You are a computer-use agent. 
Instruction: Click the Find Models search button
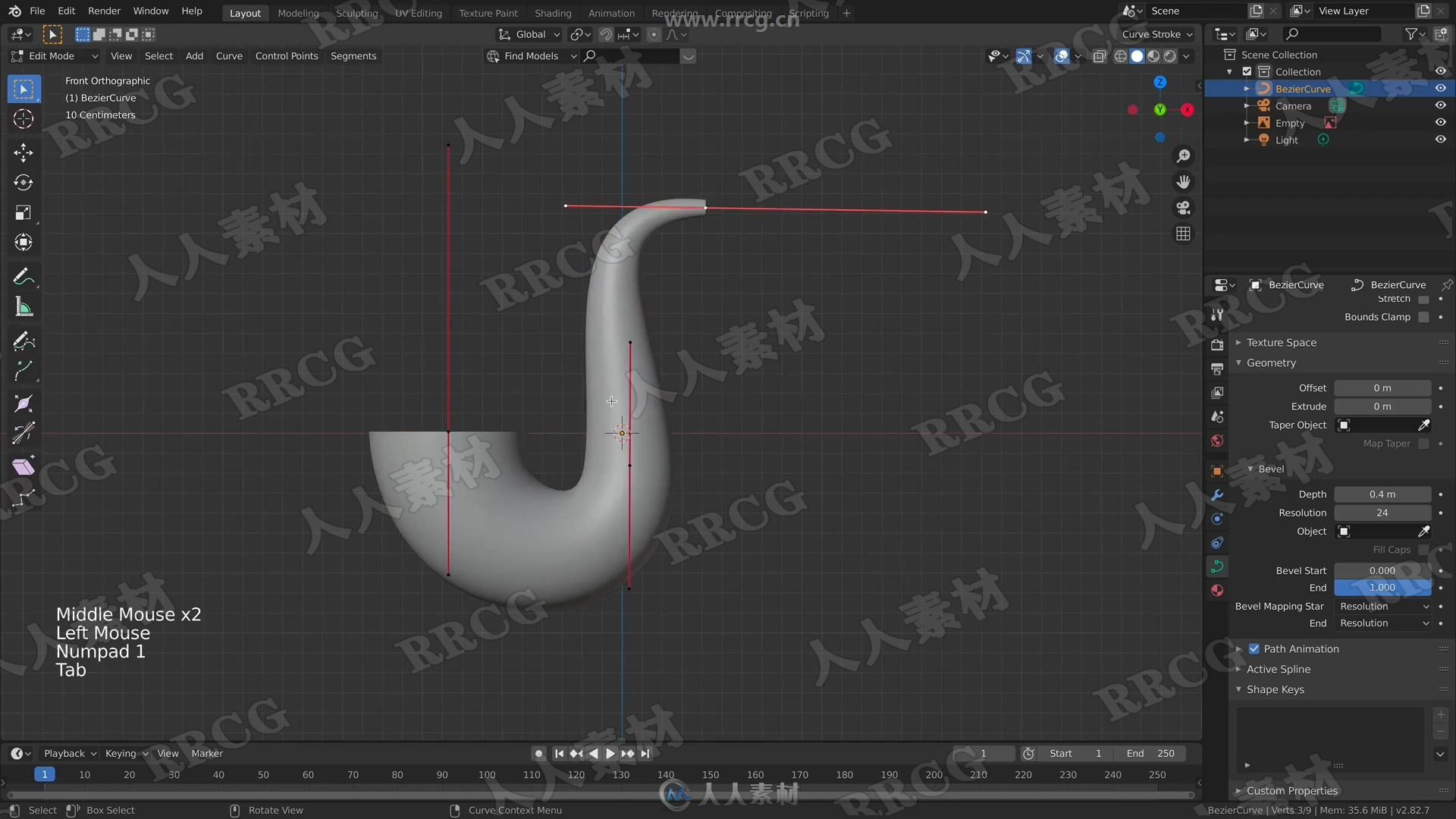pos(589,55)
